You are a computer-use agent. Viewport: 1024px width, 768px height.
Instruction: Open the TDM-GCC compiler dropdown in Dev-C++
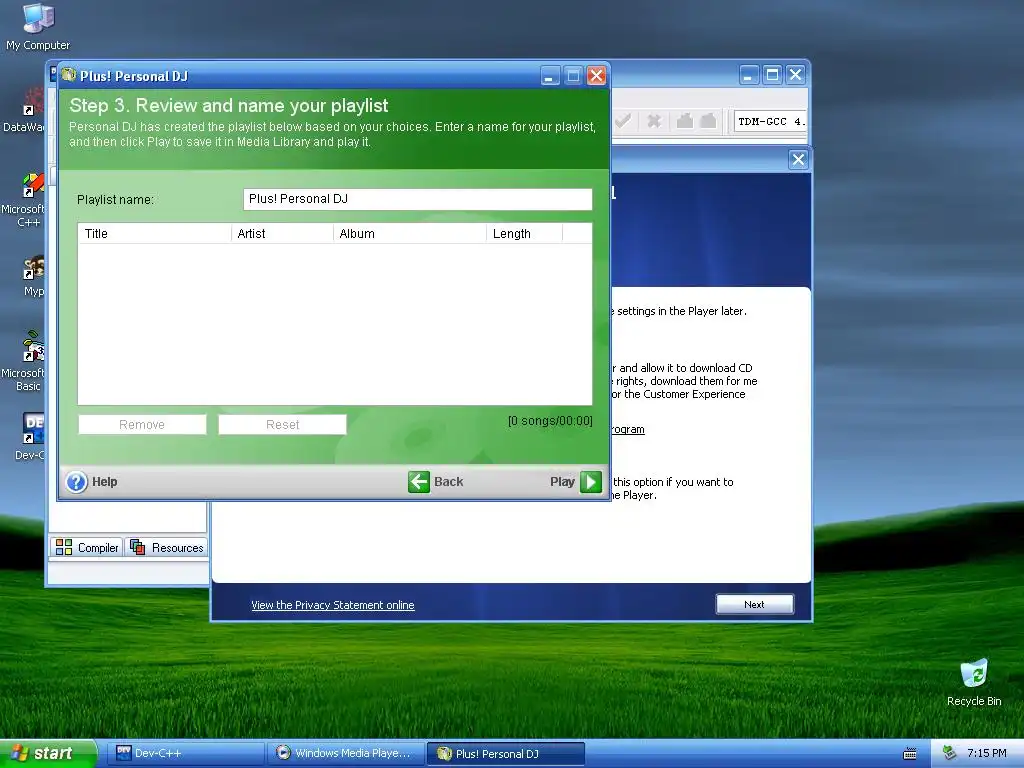coord(770,121)
